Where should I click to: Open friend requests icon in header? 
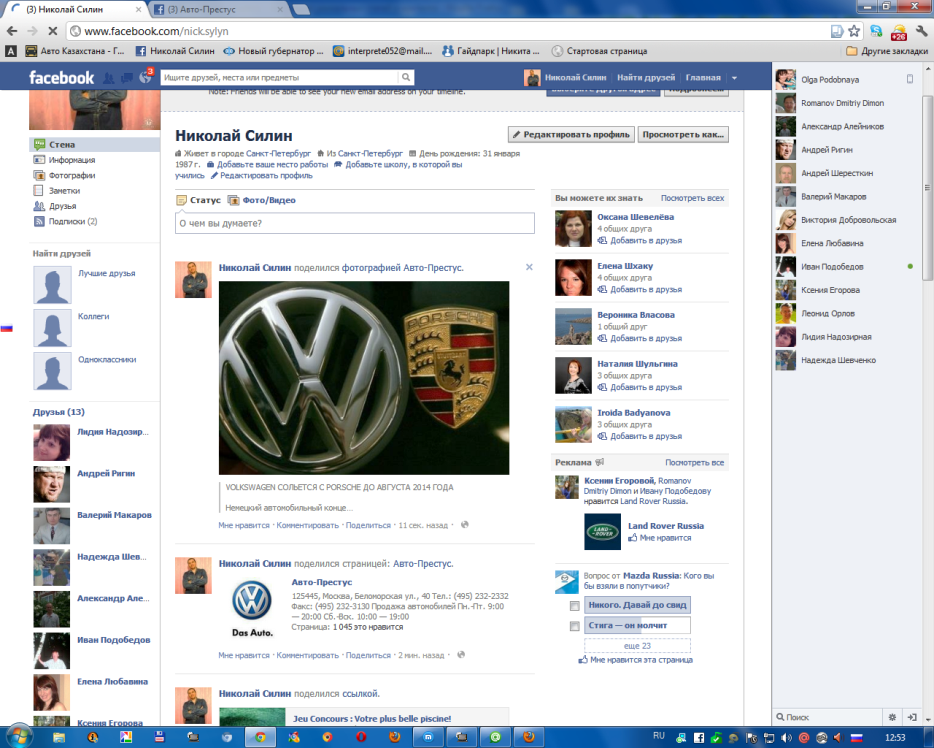(x=108, y=77)
